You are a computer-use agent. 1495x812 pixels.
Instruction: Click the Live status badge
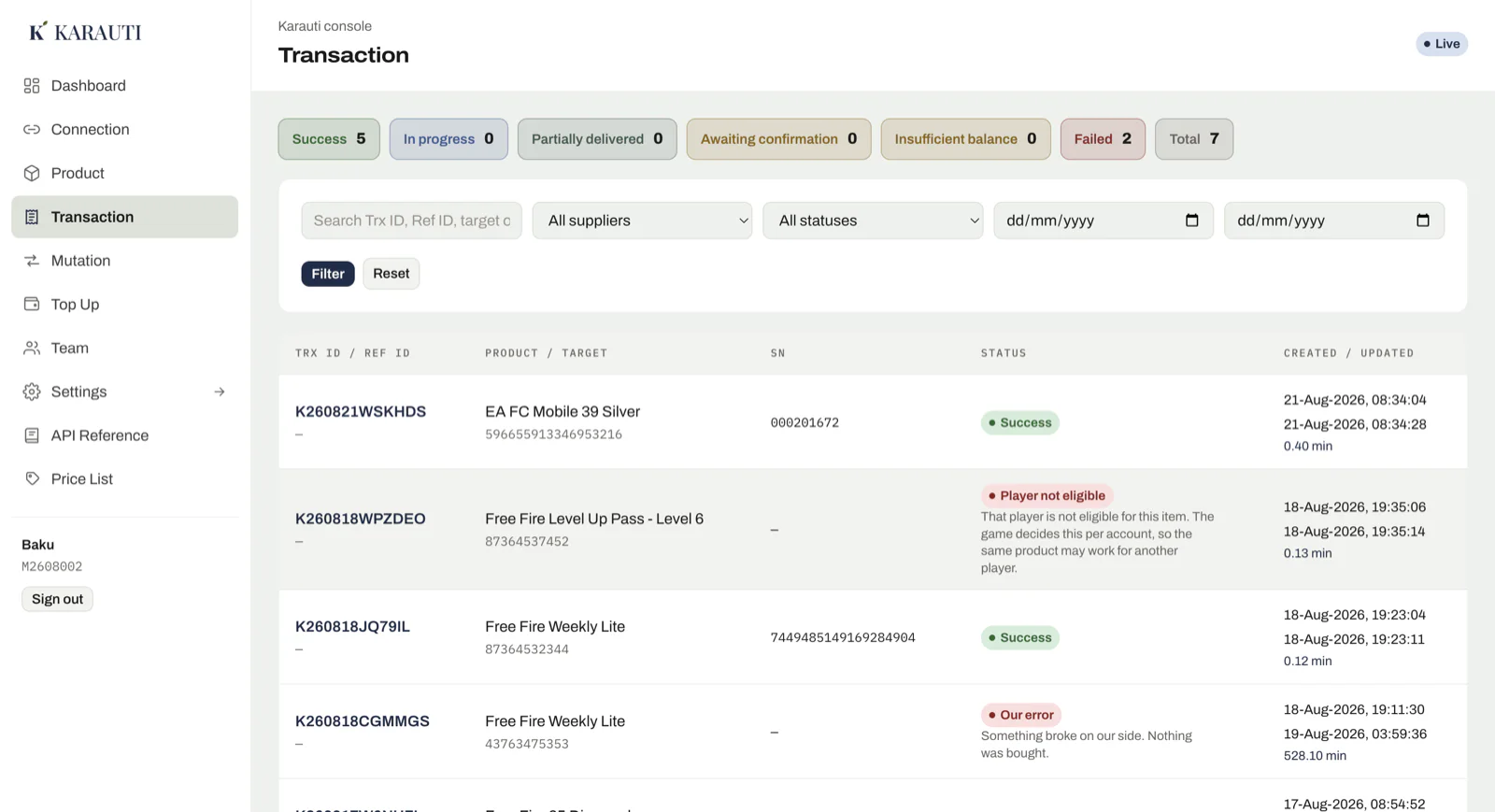(x=1442, y=44)
